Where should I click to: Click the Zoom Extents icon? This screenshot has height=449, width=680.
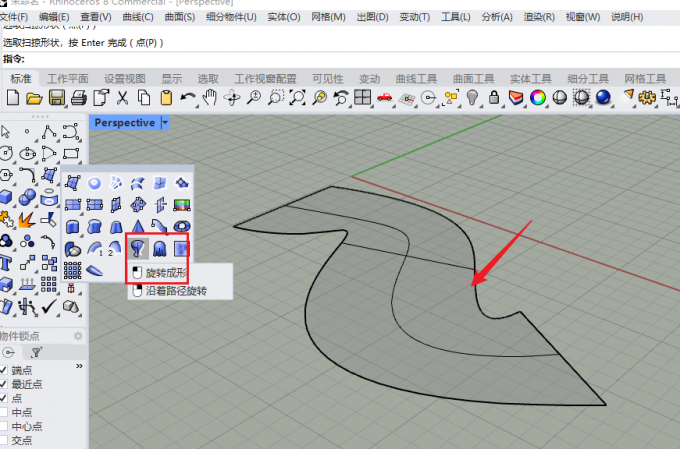[298, 98]
